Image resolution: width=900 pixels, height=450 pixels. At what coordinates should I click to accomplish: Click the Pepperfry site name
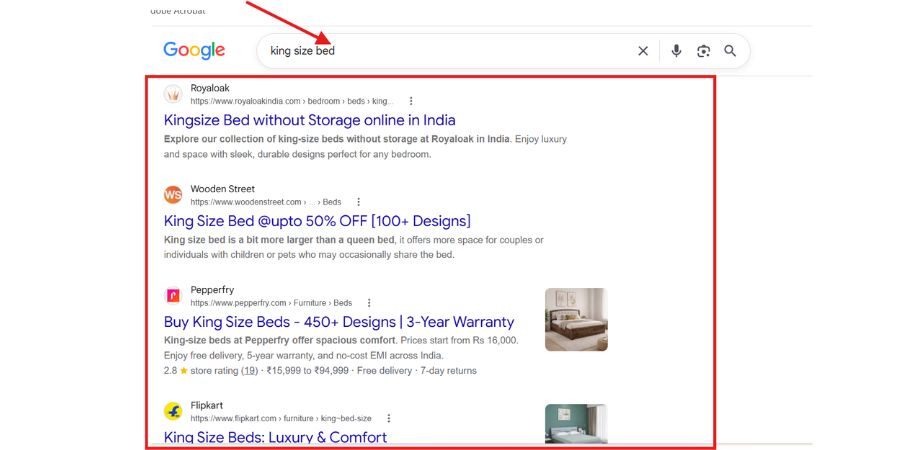[212, 290]
